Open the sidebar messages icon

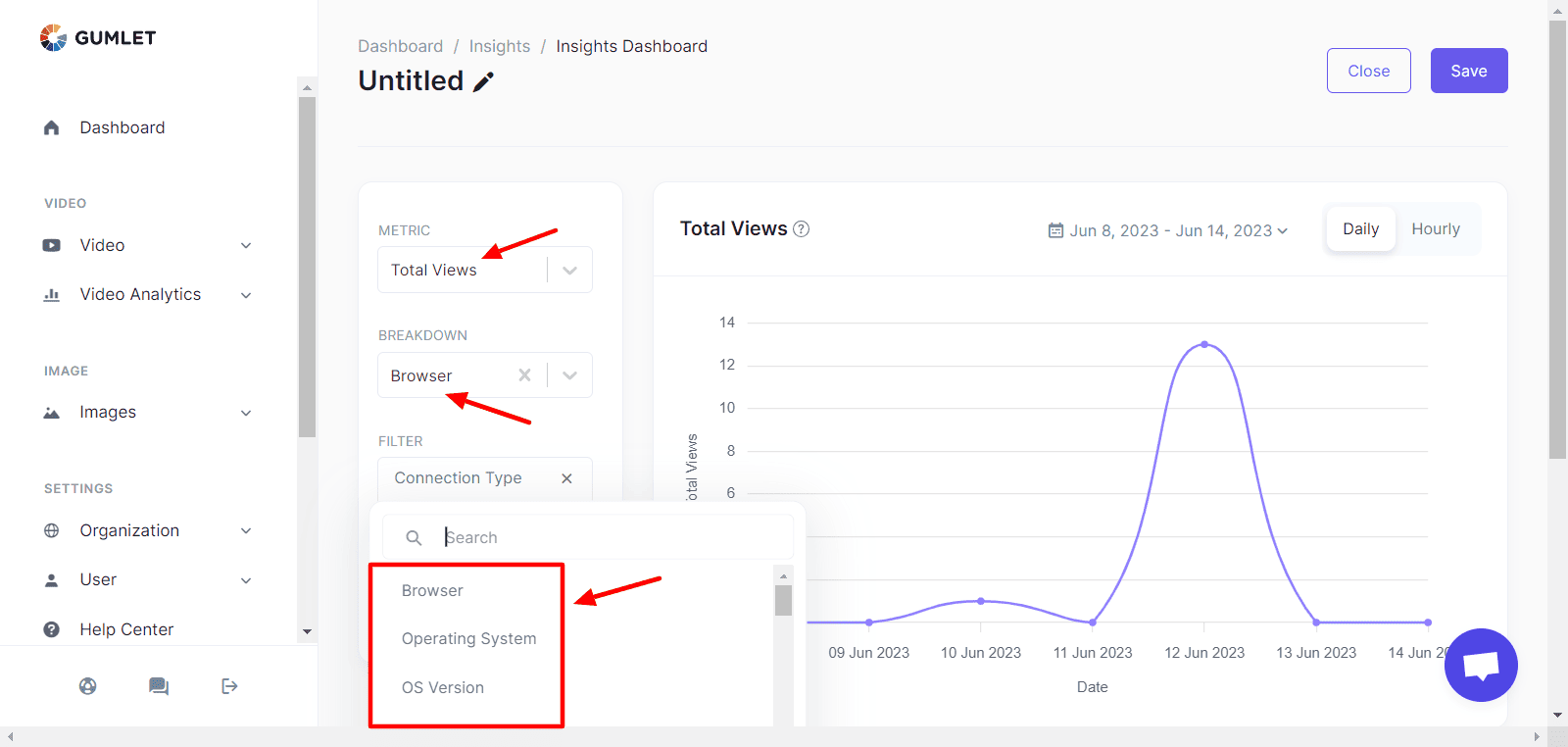pos(159,686)
